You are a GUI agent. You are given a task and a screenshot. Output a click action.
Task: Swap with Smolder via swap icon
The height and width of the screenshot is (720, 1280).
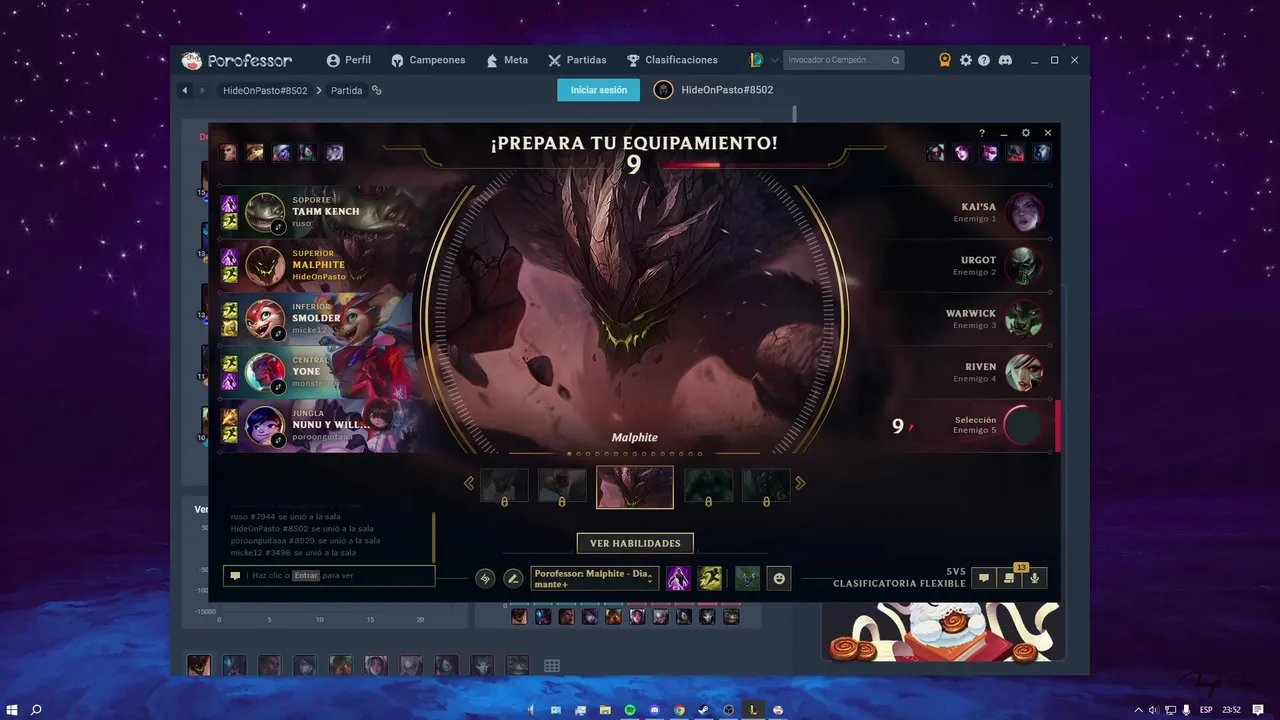pos(279,333)
